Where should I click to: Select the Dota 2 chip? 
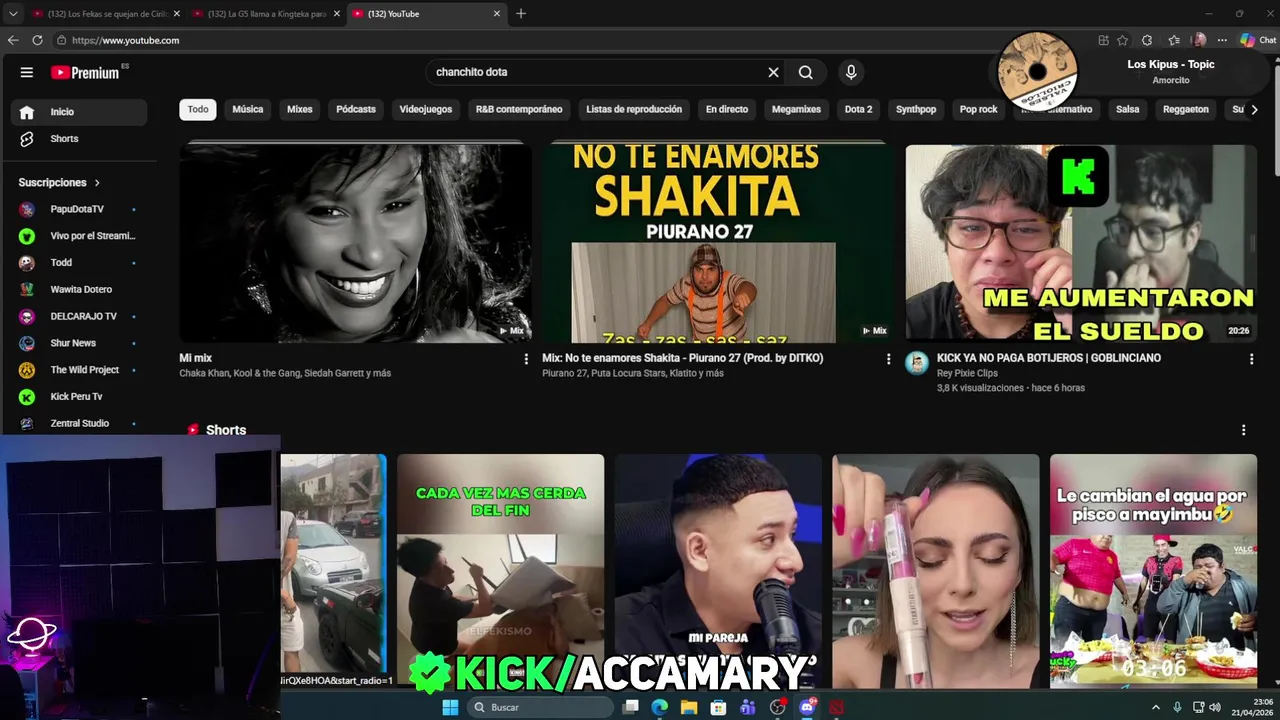pyautogui.click(x=858, y=109)
